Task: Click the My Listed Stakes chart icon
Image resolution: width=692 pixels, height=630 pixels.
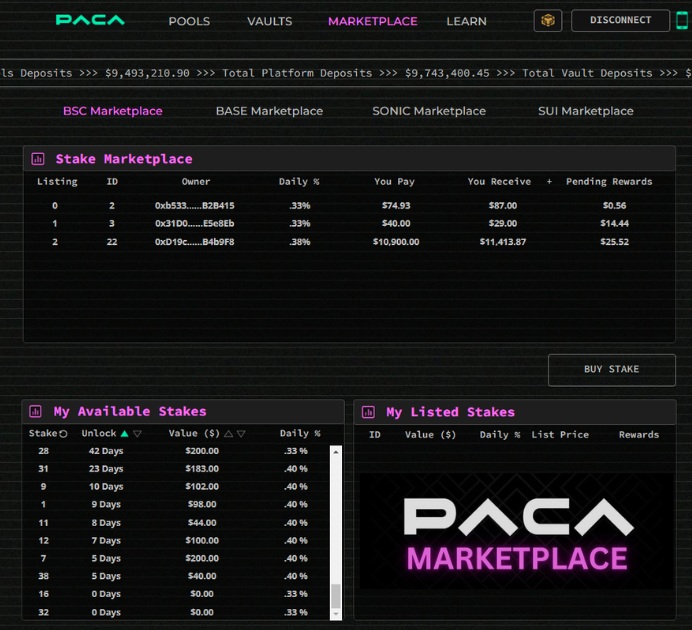Action: [x=368, y=412]
